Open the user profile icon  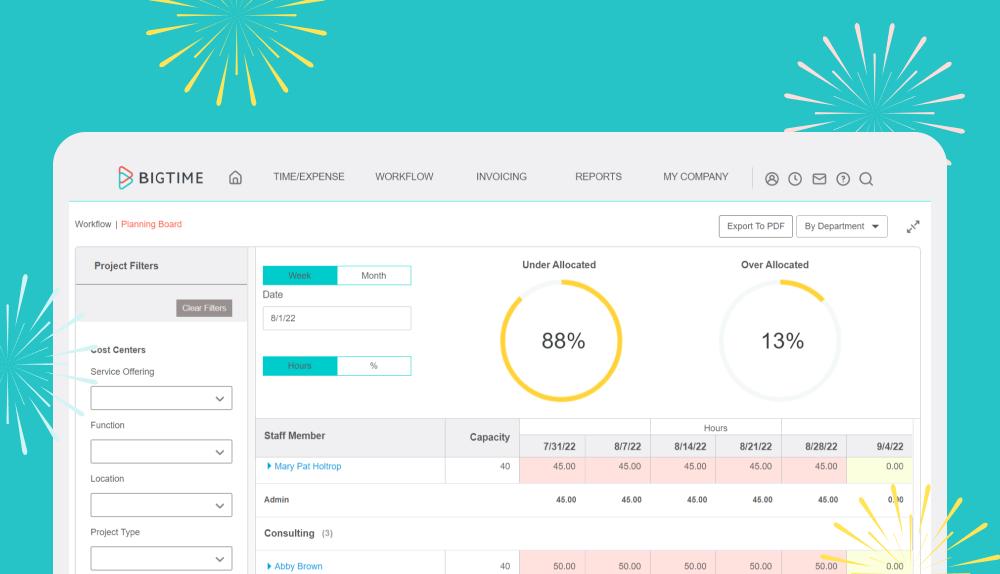point(772,179)
